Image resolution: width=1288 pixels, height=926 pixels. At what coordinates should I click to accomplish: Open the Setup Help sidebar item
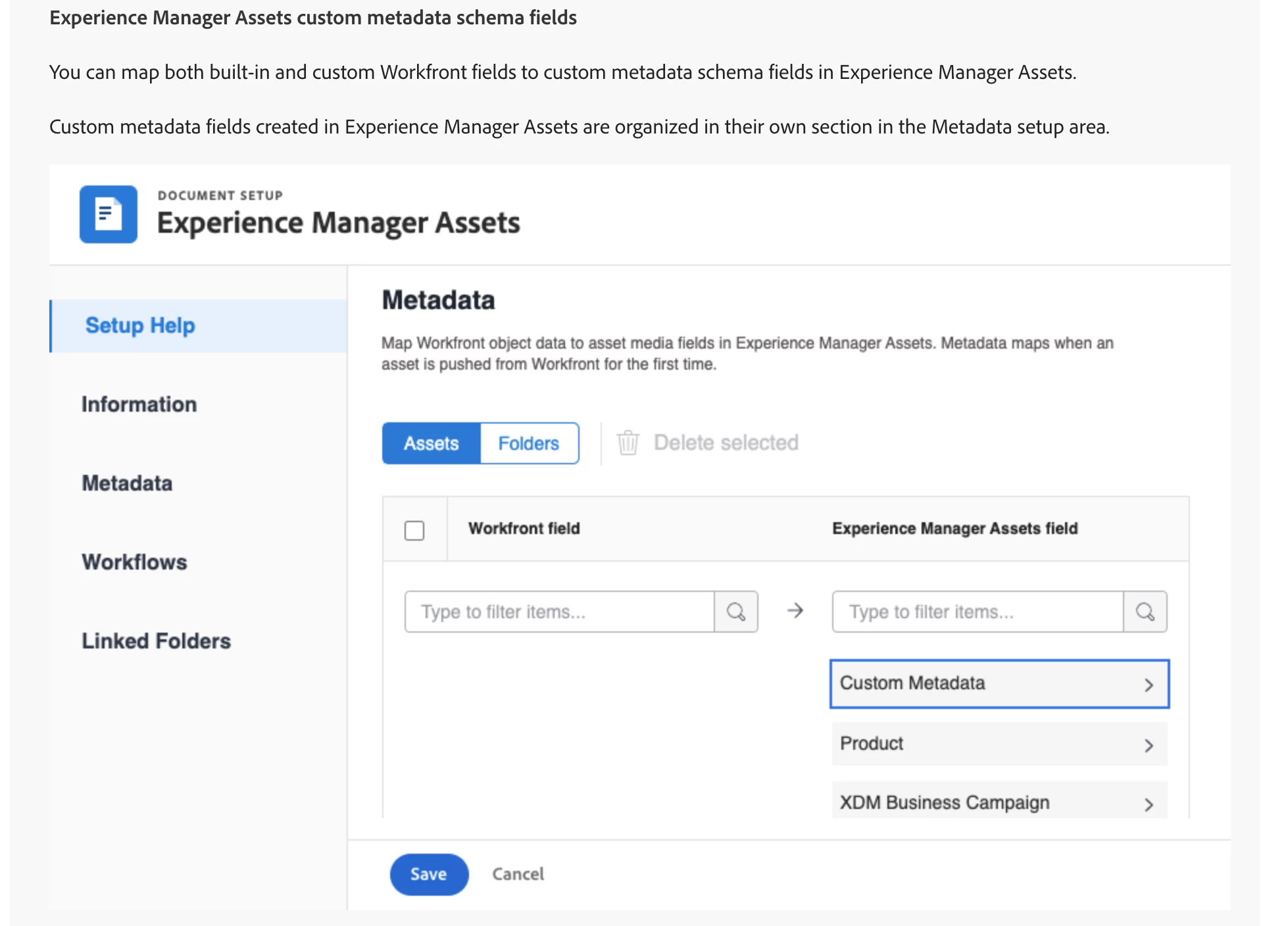coord(140,326)
